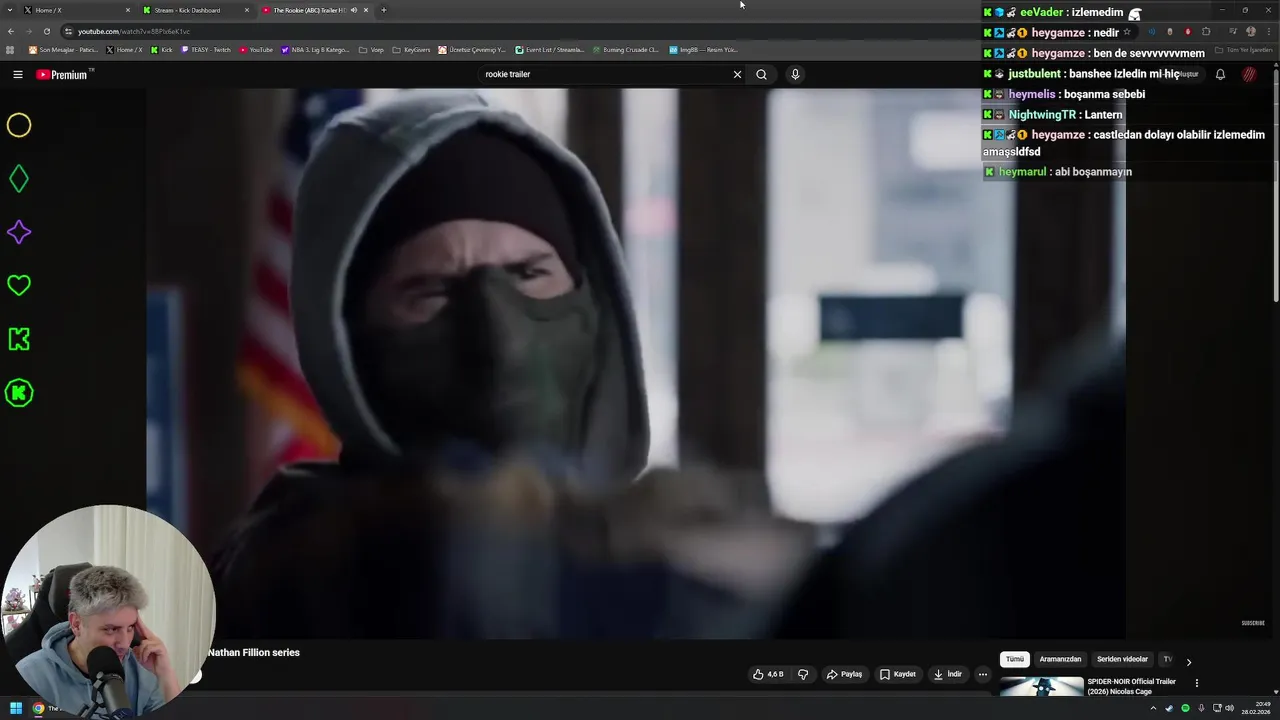Open Chrome three-dot menu
The image size is (1280, 720).
tap(1268, 31)
